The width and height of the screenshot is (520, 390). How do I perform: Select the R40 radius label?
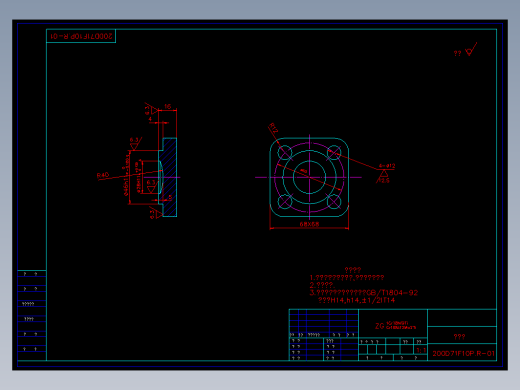tap(103, 175)
